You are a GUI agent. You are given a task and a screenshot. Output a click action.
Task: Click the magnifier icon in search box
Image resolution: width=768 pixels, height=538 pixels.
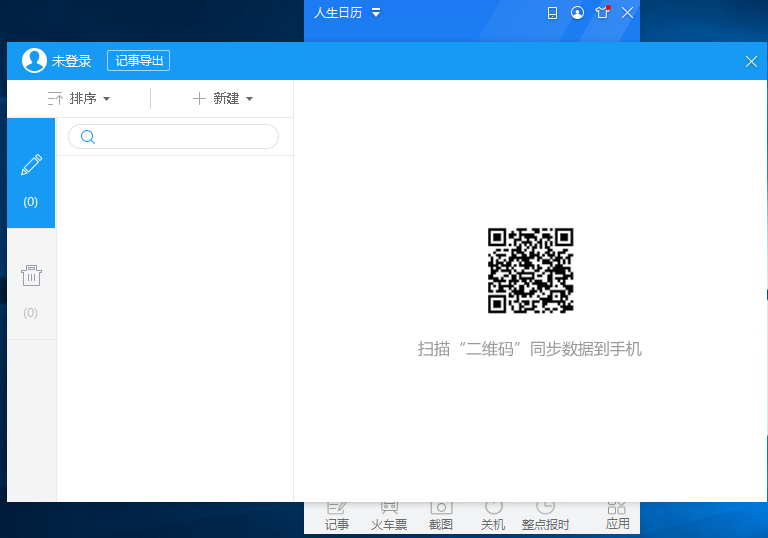click(x=88, y=137)
